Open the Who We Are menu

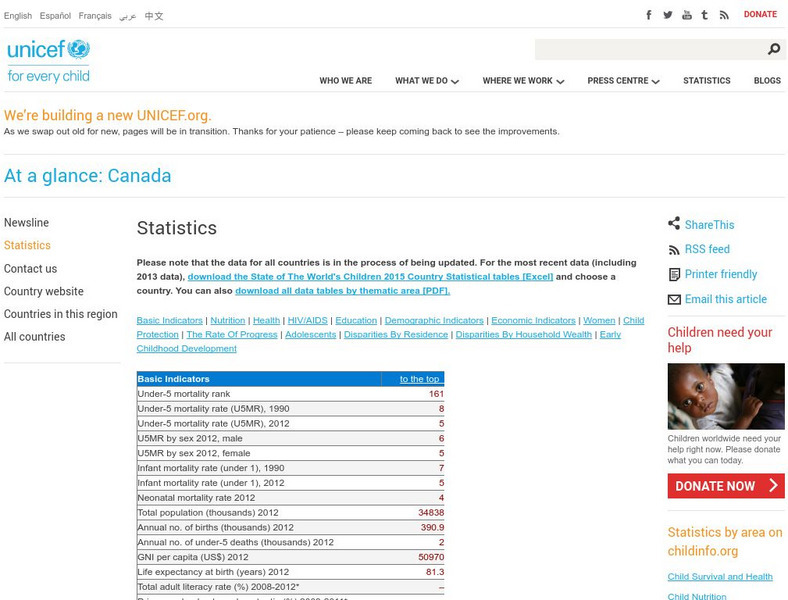tap(346, 80)
